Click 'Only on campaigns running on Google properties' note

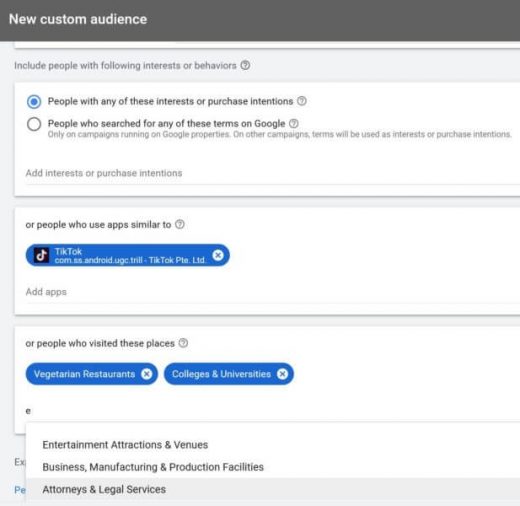click(x=279, y=134)
